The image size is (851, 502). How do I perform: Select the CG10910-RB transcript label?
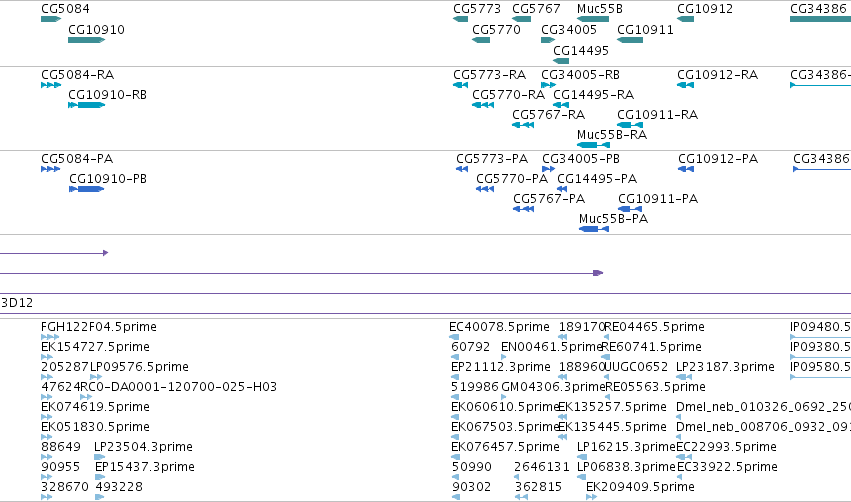[107, 95]
